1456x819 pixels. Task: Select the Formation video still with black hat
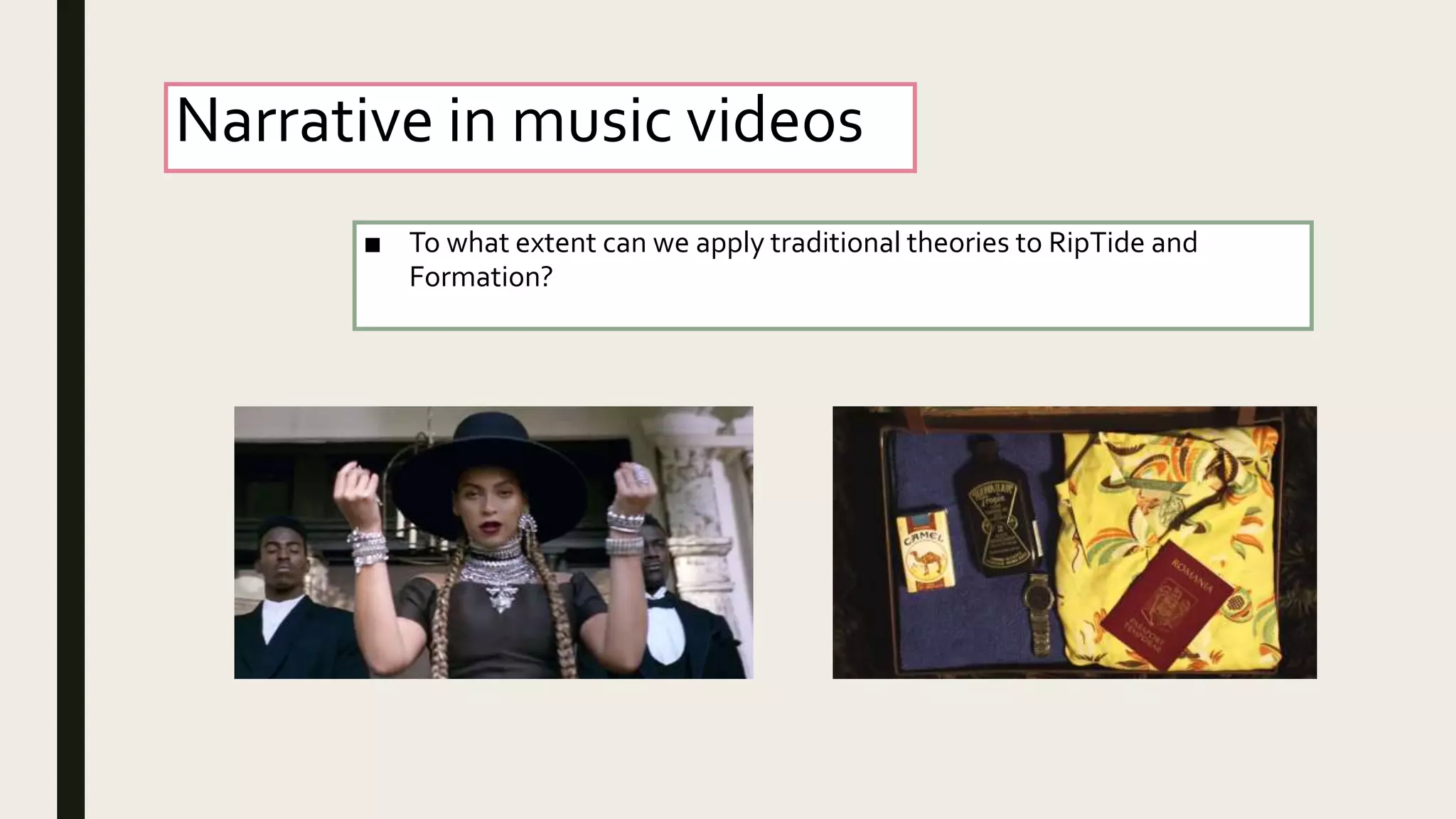pos(493,542)
